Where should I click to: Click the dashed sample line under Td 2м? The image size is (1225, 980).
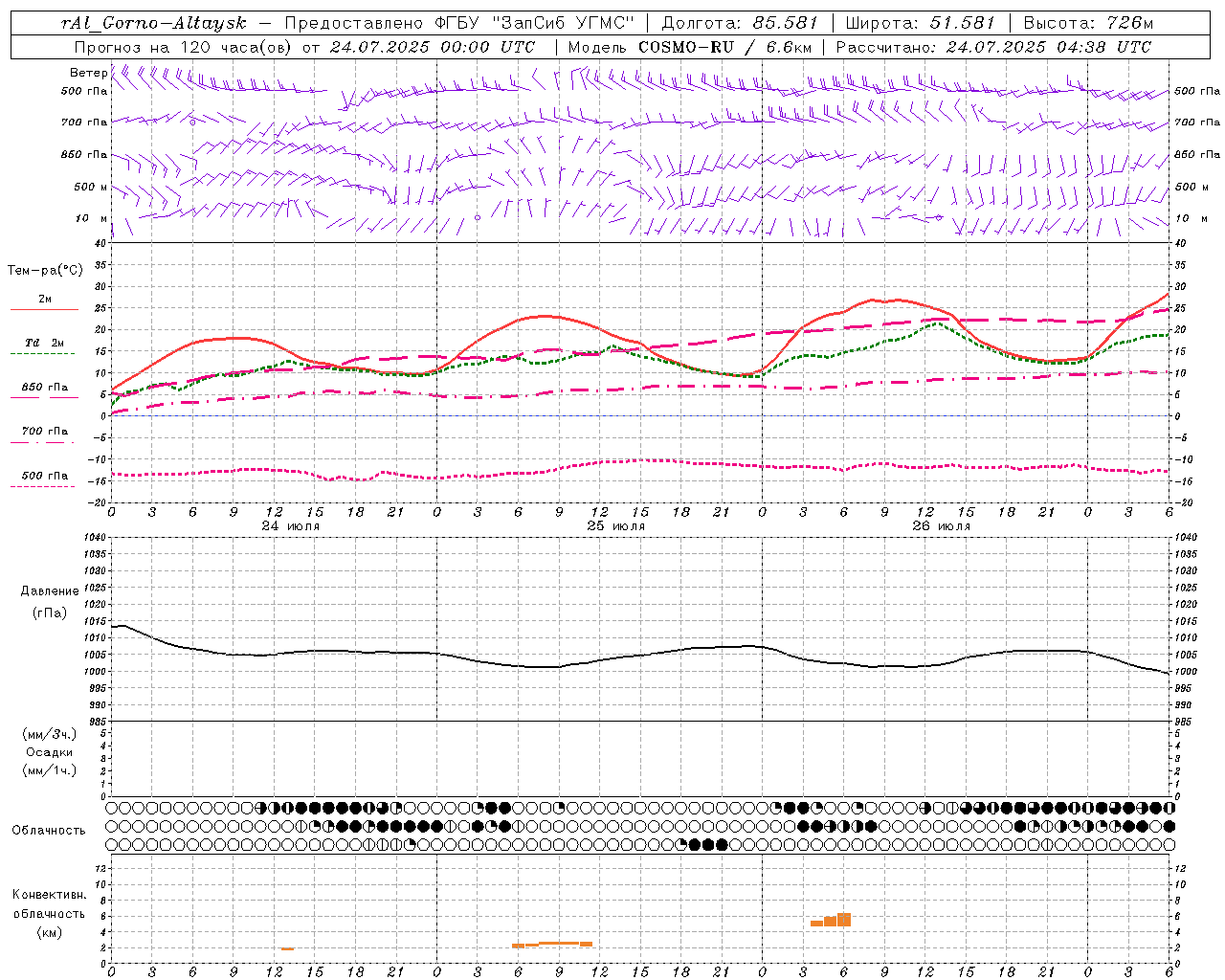click(x=43, y=354)
